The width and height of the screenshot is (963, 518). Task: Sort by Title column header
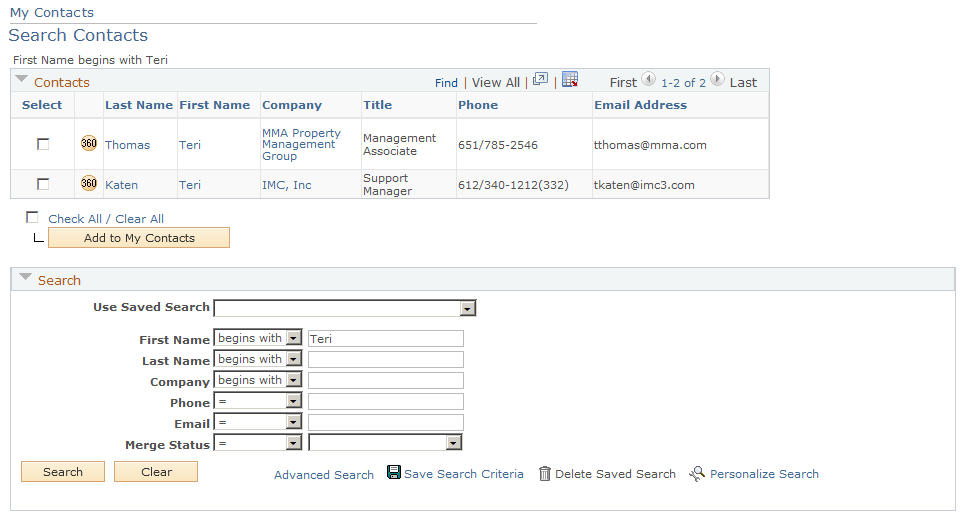(x=377, y=105)
